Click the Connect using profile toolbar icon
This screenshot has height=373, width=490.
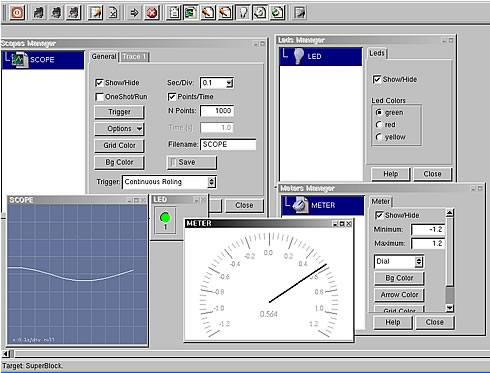pyautogui.click(x=74, y=13)
